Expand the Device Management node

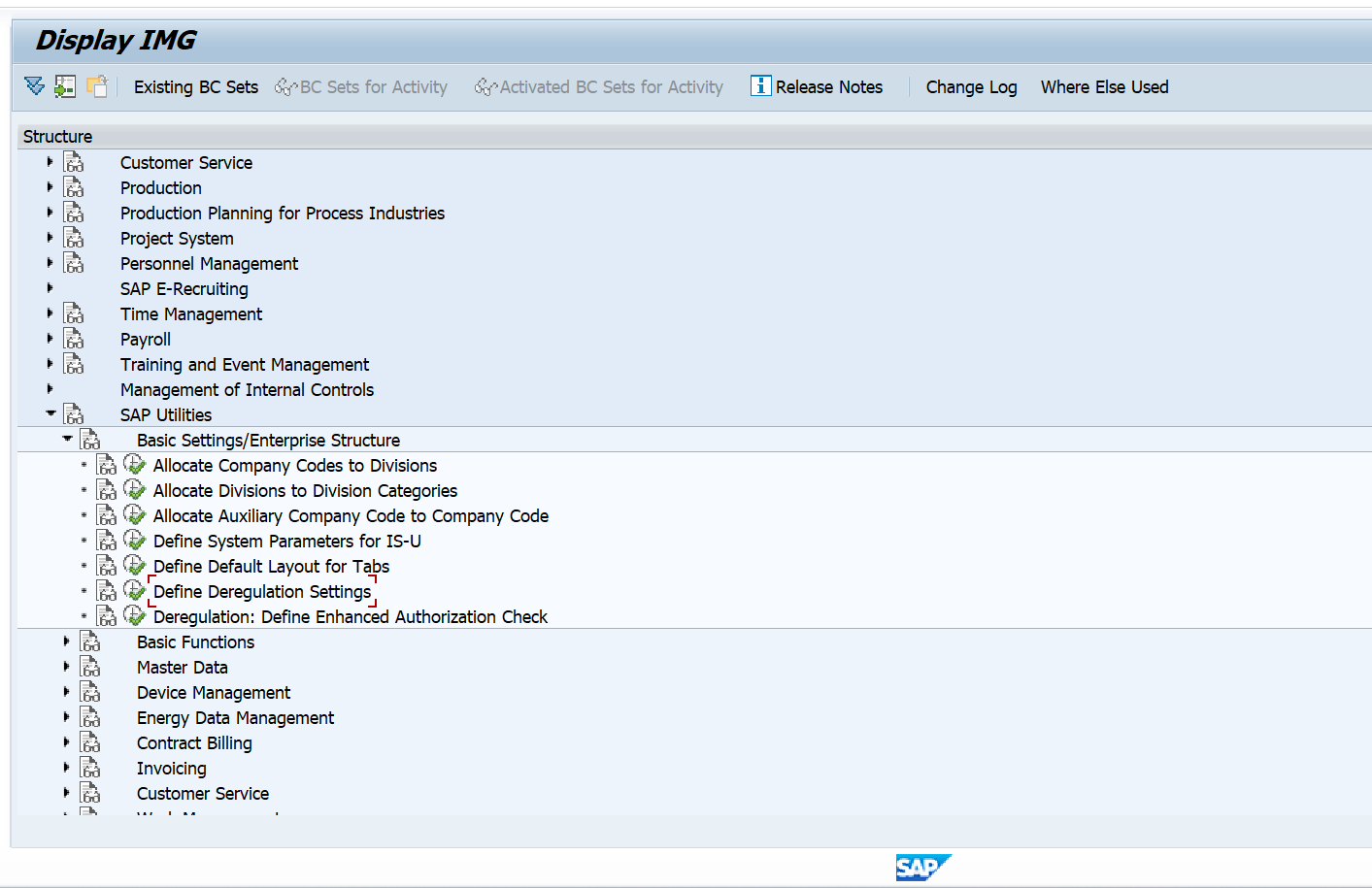[x=66, y=692]
